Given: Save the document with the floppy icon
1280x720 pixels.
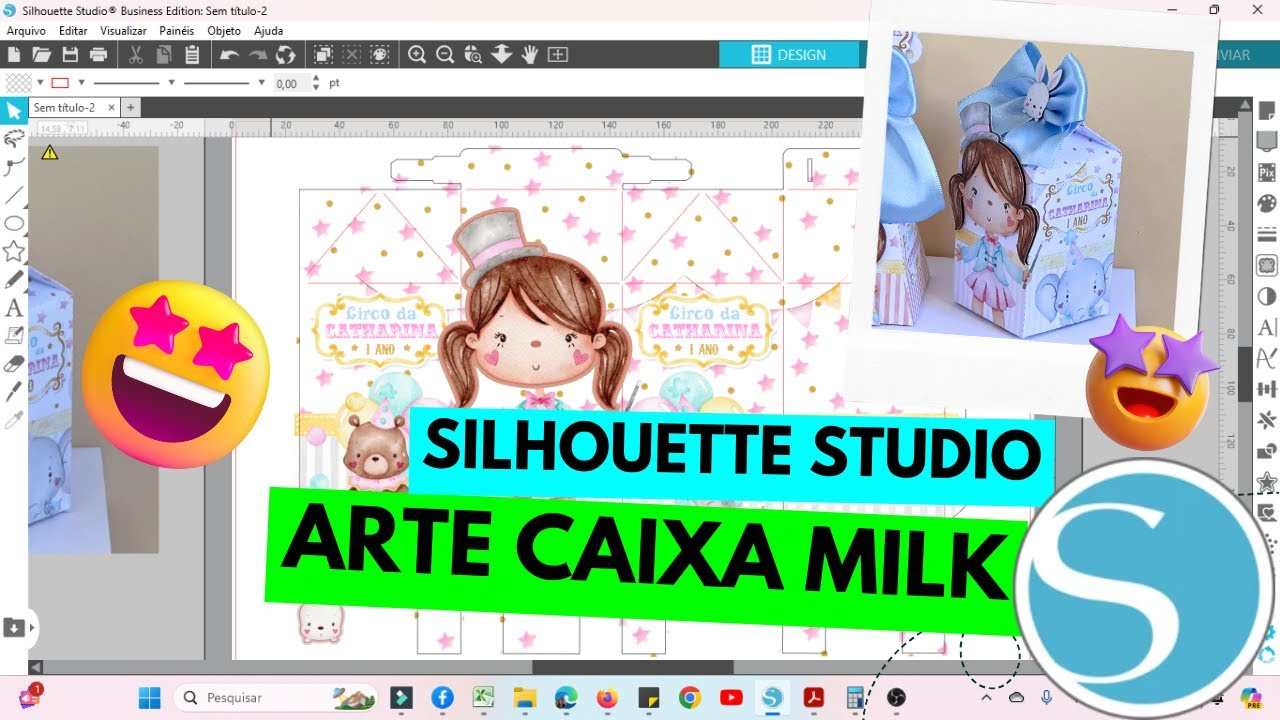Looking at the screenshot, I should pos(70,54).
